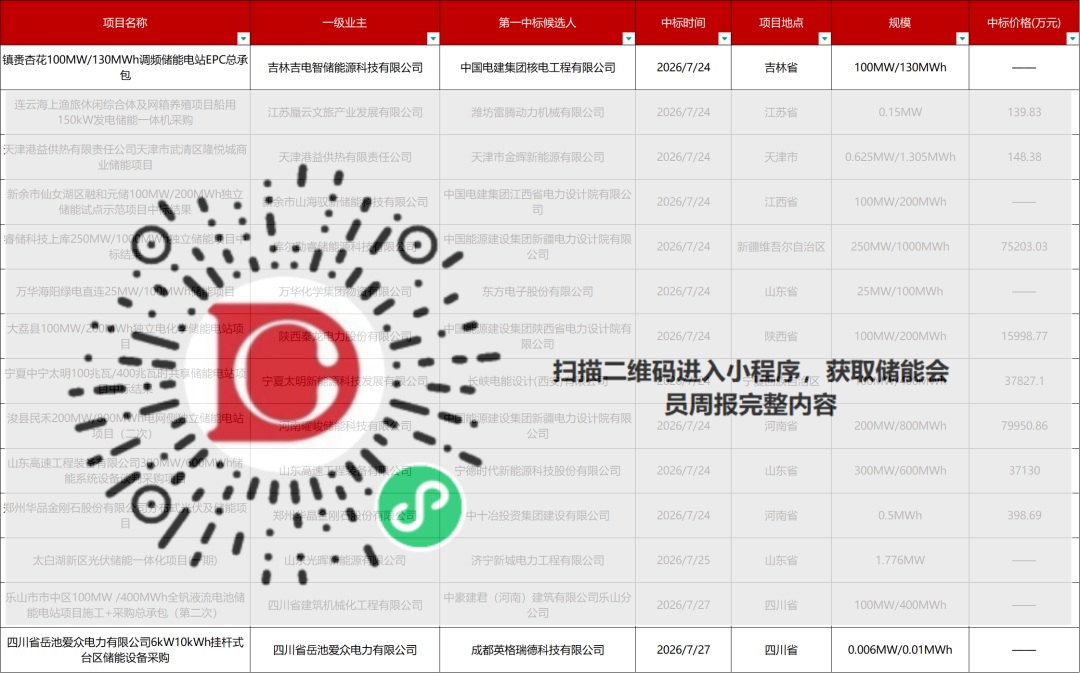Screen dimensions: 1080x673
Task: Select the 2026/7/24 date in 吉林省 row
Action: pyautogui.click(x=683, y=68)
